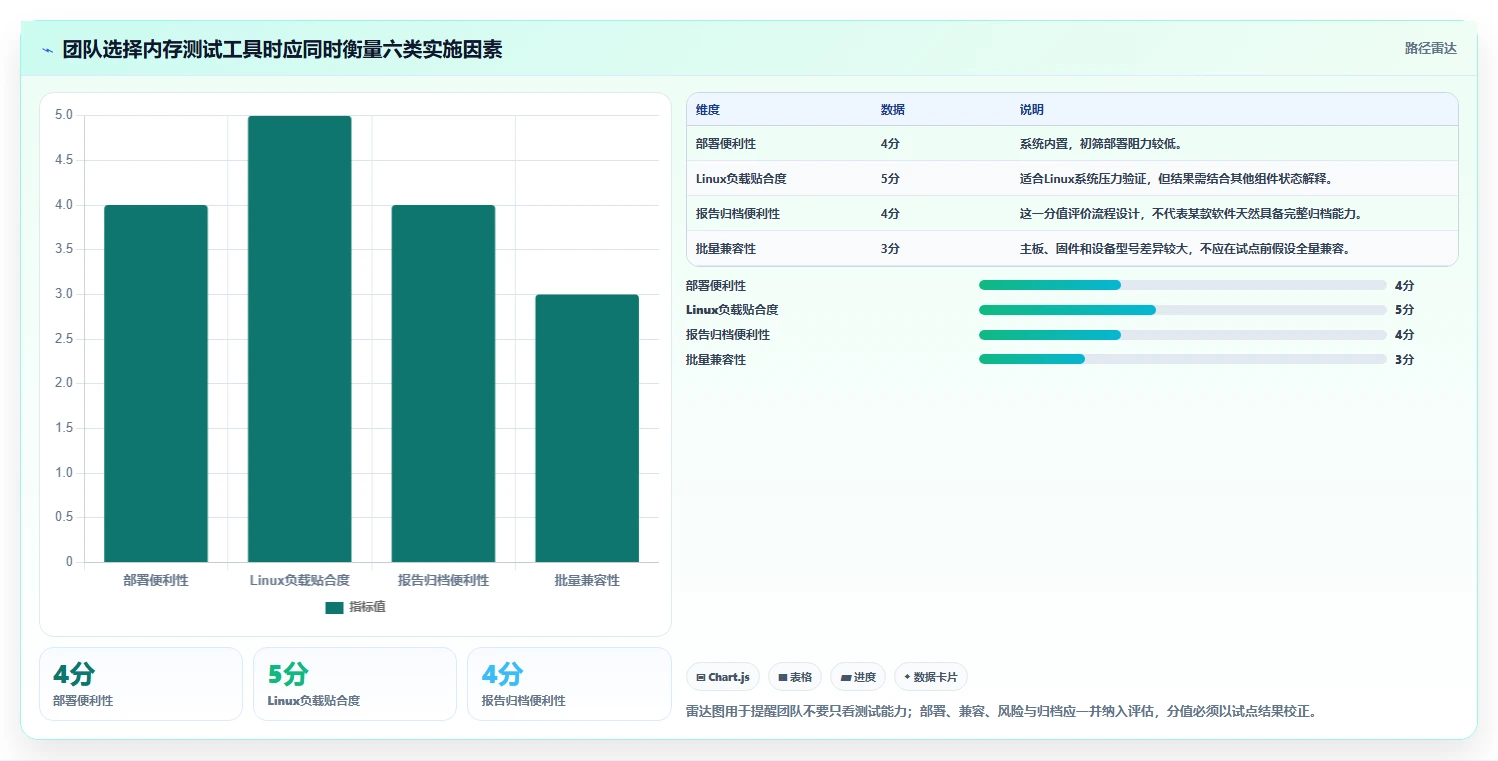Viewport: 1498px width, 761px height.
Task: Click the 4分 部署便利性 data card
Action: pos(141,684)
